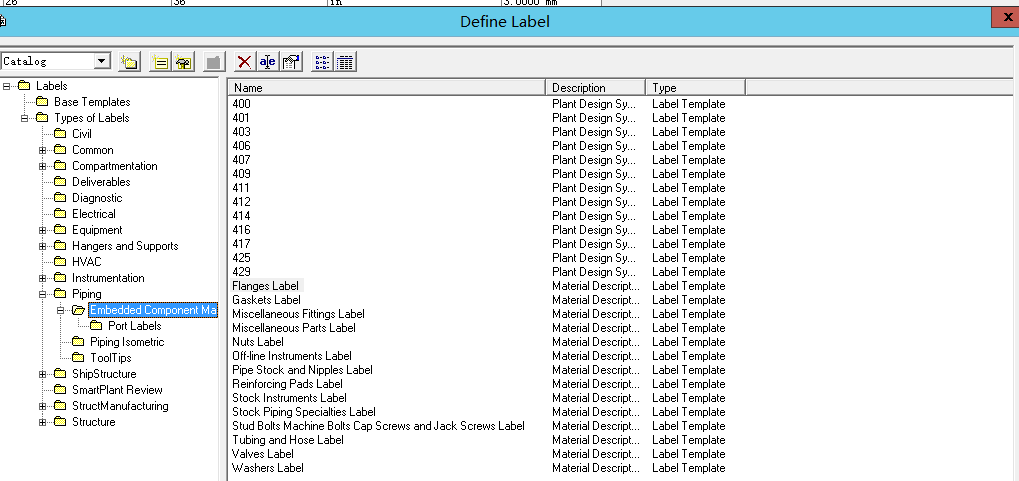This screenshot has width=1019, height=481.
Task: Select the Piping Isometric folder
Action: pyautogui.click(x=127, y=342)
